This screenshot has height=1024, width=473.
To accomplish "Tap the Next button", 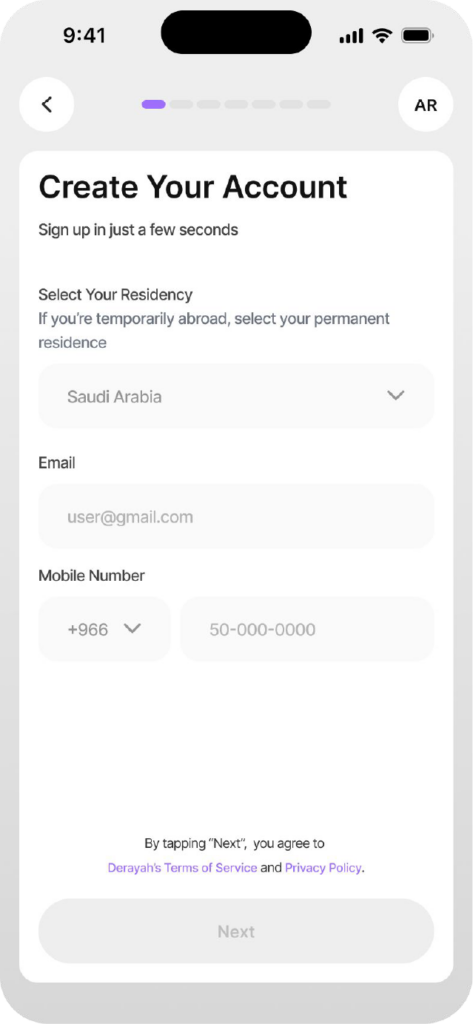I will tap(236, 931).
